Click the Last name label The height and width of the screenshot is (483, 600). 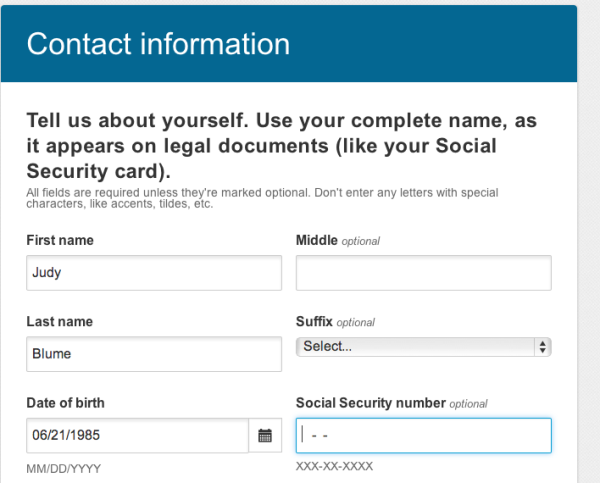tap(60, 321)
